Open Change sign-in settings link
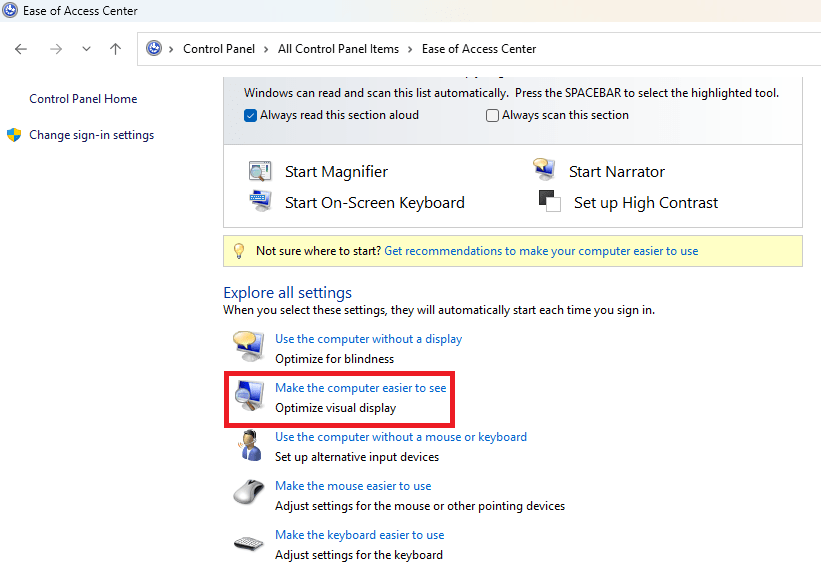 tap(92, 135)
